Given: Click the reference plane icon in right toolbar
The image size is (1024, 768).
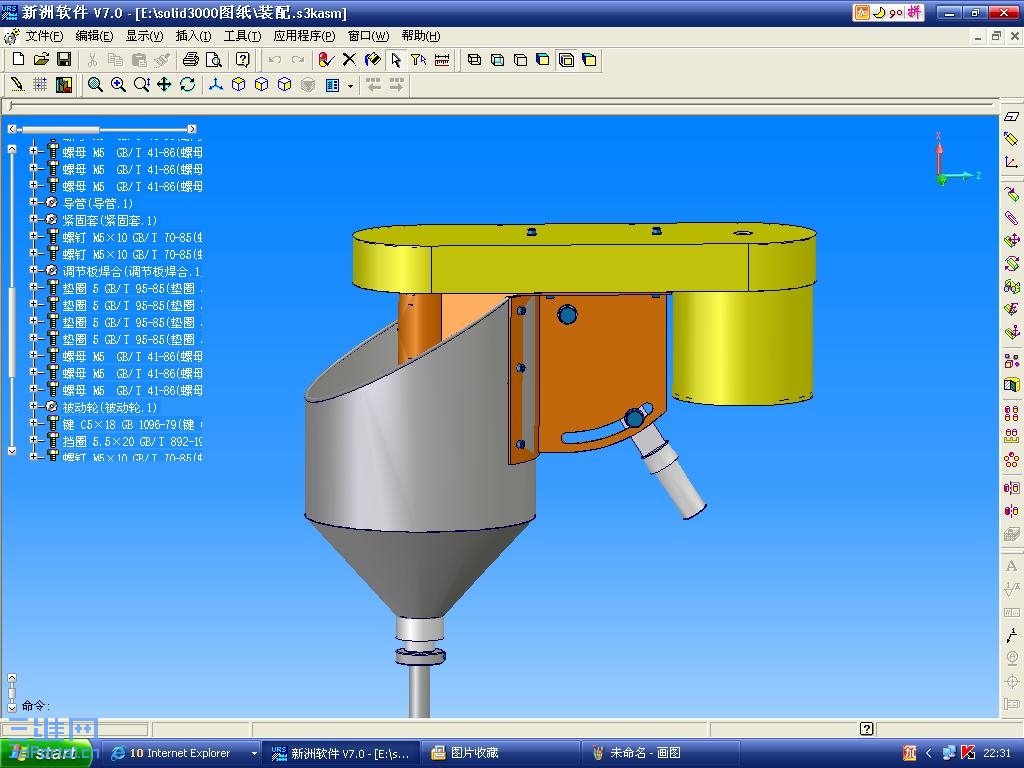Looking at the screenshot, I should coord(1011,117).
